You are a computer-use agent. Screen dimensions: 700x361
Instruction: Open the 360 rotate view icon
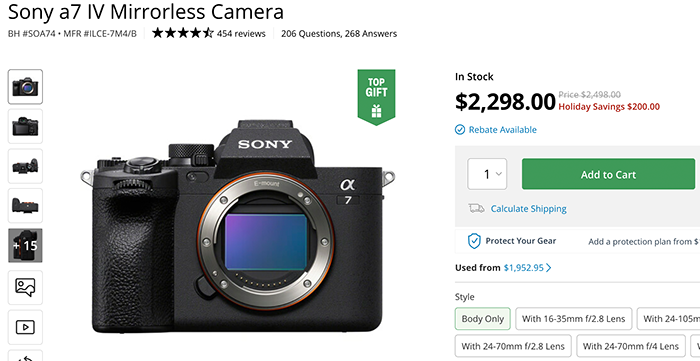pos(25,356)
